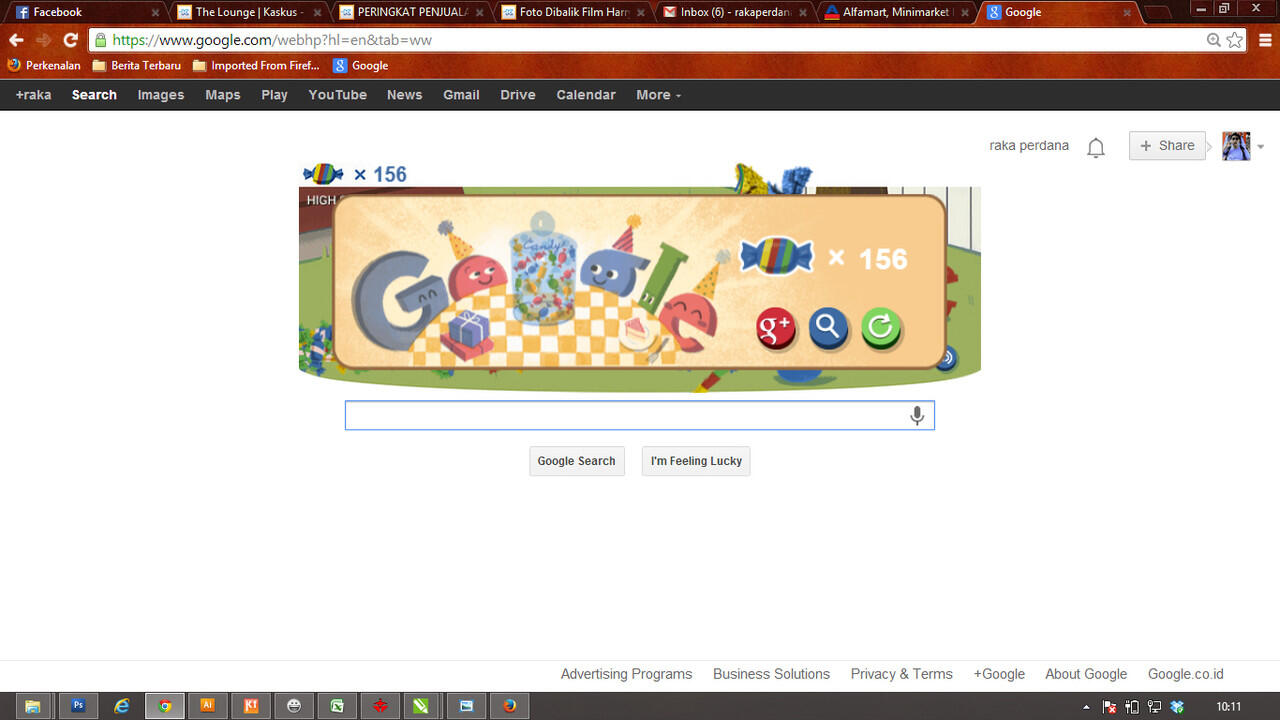Select Gmail in the Google bar
Image resolution: width=1280 pixels, height=720 pixels.
461,95
